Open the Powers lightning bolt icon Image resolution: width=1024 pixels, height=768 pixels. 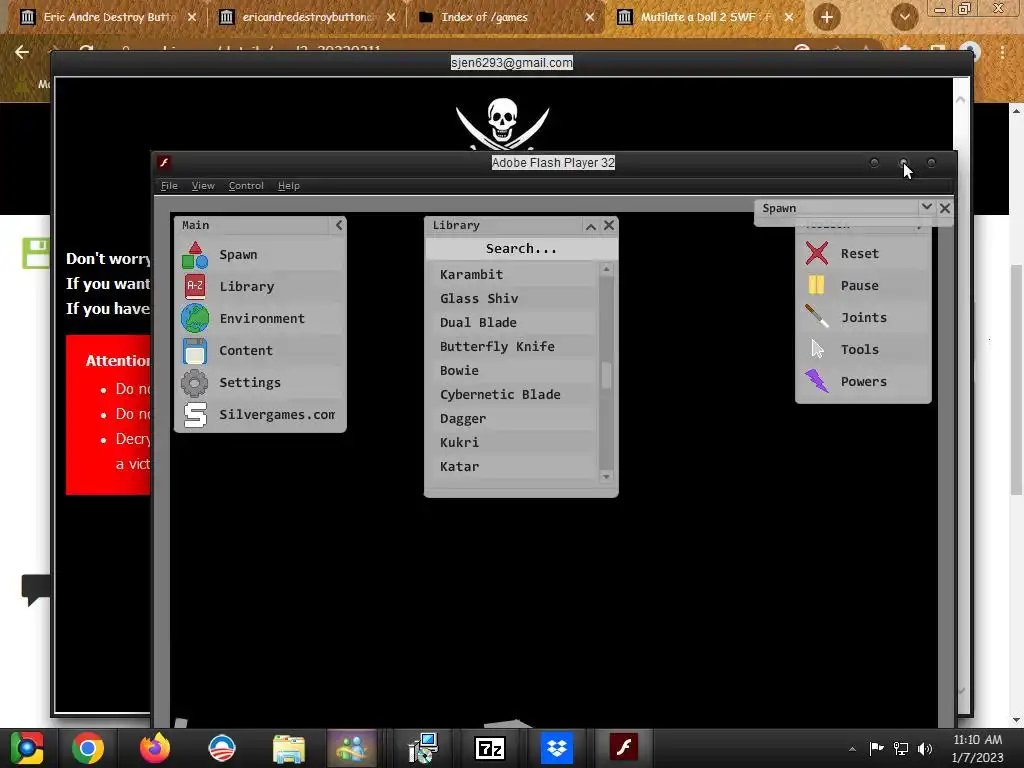click(816, 381)
